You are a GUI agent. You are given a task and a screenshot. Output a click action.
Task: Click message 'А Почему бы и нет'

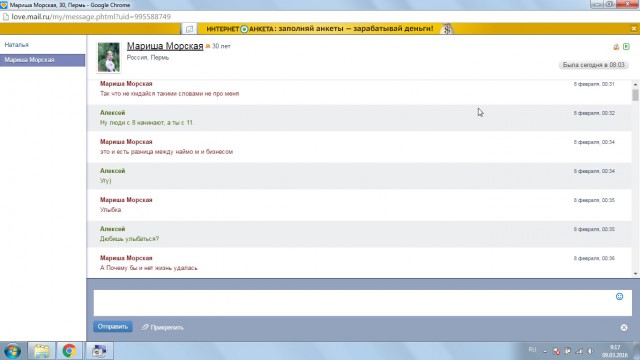click(149, 268)
